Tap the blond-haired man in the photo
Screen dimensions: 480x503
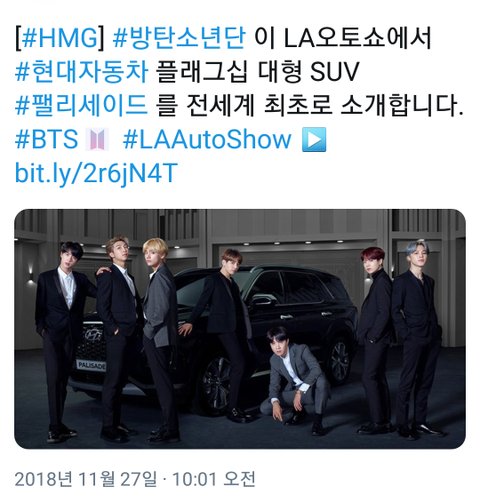point(160,337)
